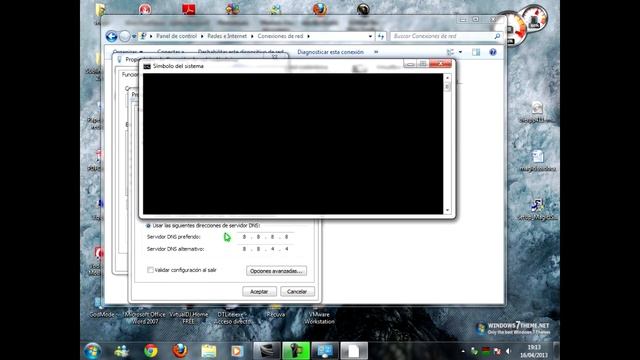Check 'Validar configuración al salir'
Viewport: 640px width, 360px height.
pyautogui.click(x=151, y=270)
